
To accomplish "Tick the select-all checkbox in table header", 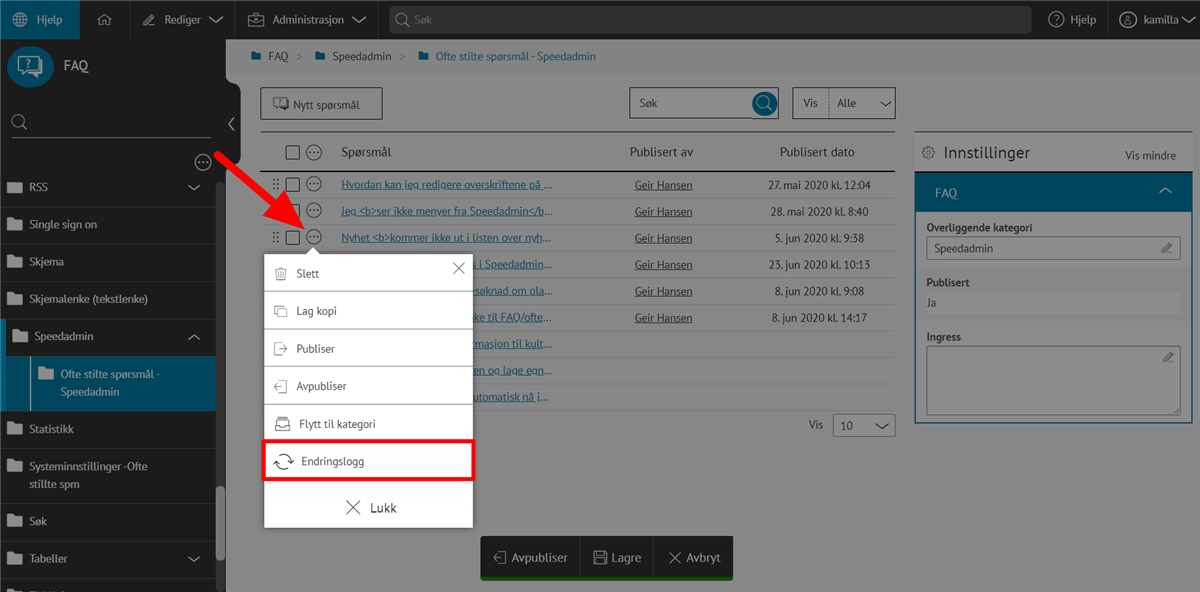I will [x=292, y=152].
